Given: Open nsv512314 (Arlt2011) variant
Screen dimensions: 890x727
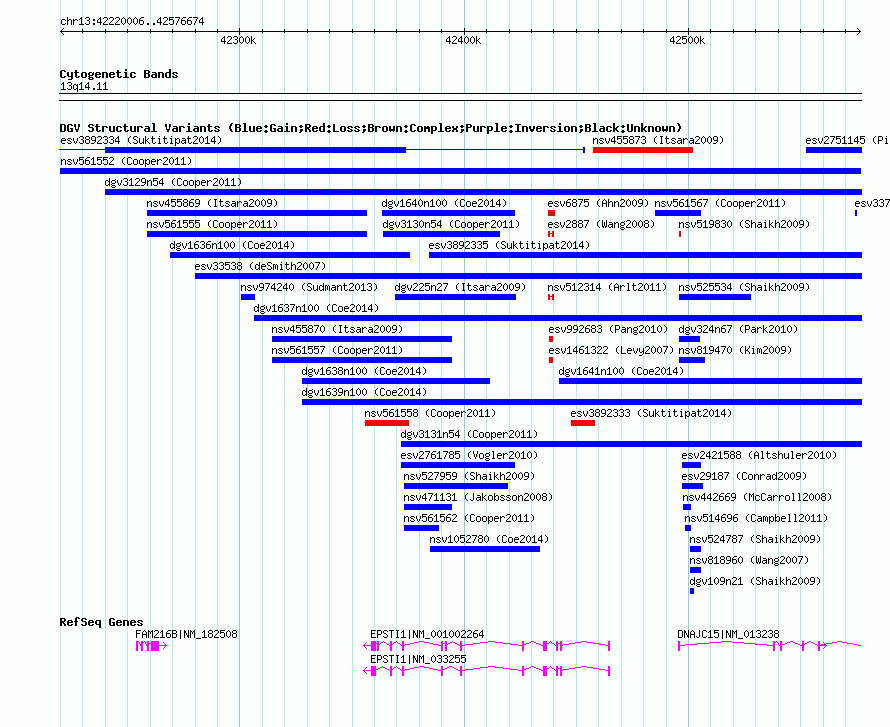Looking at the screenshot, I should (x=607, y=287).
